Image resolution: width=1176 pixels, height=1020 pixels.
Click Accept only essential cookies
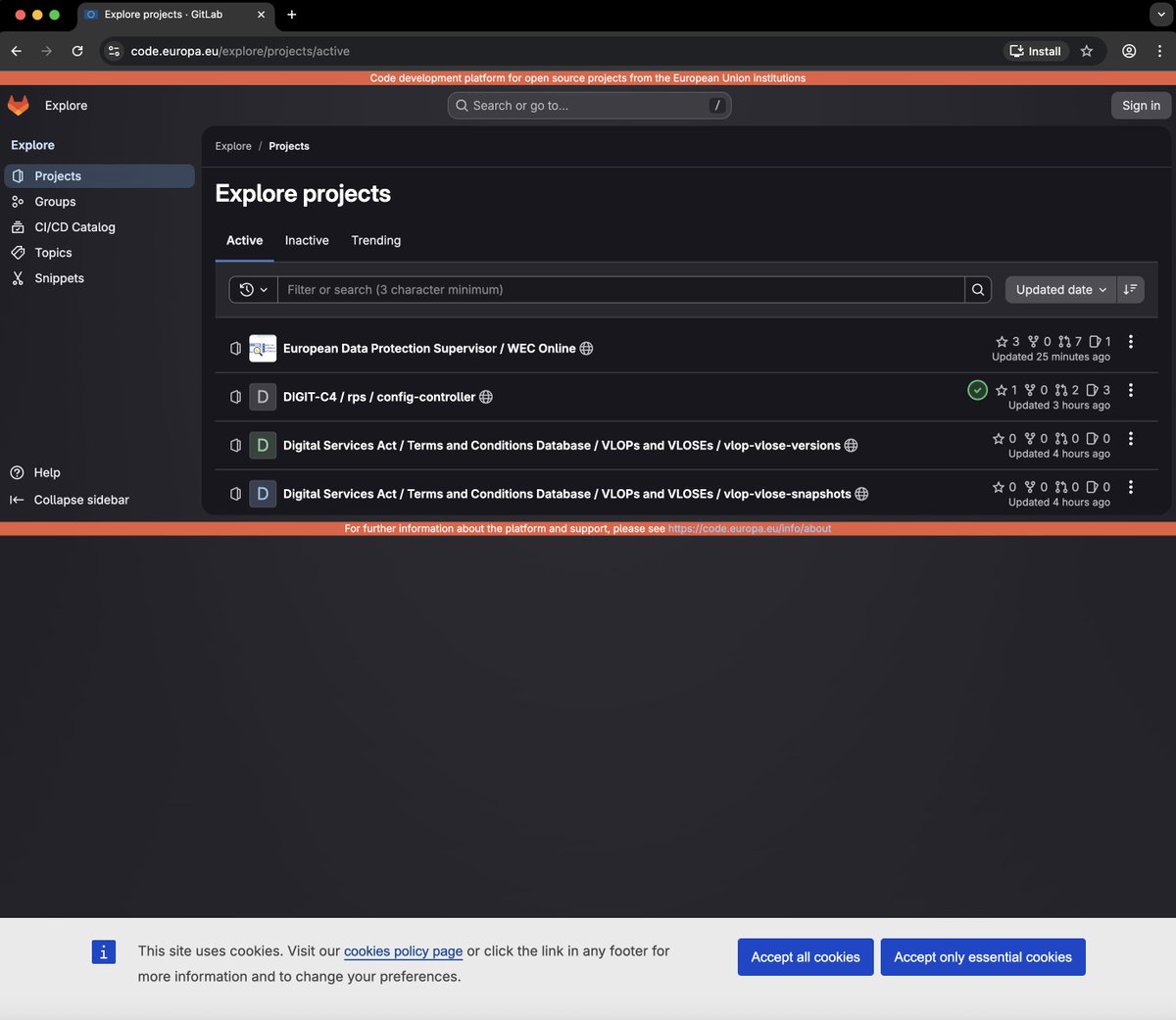(983, 957)
